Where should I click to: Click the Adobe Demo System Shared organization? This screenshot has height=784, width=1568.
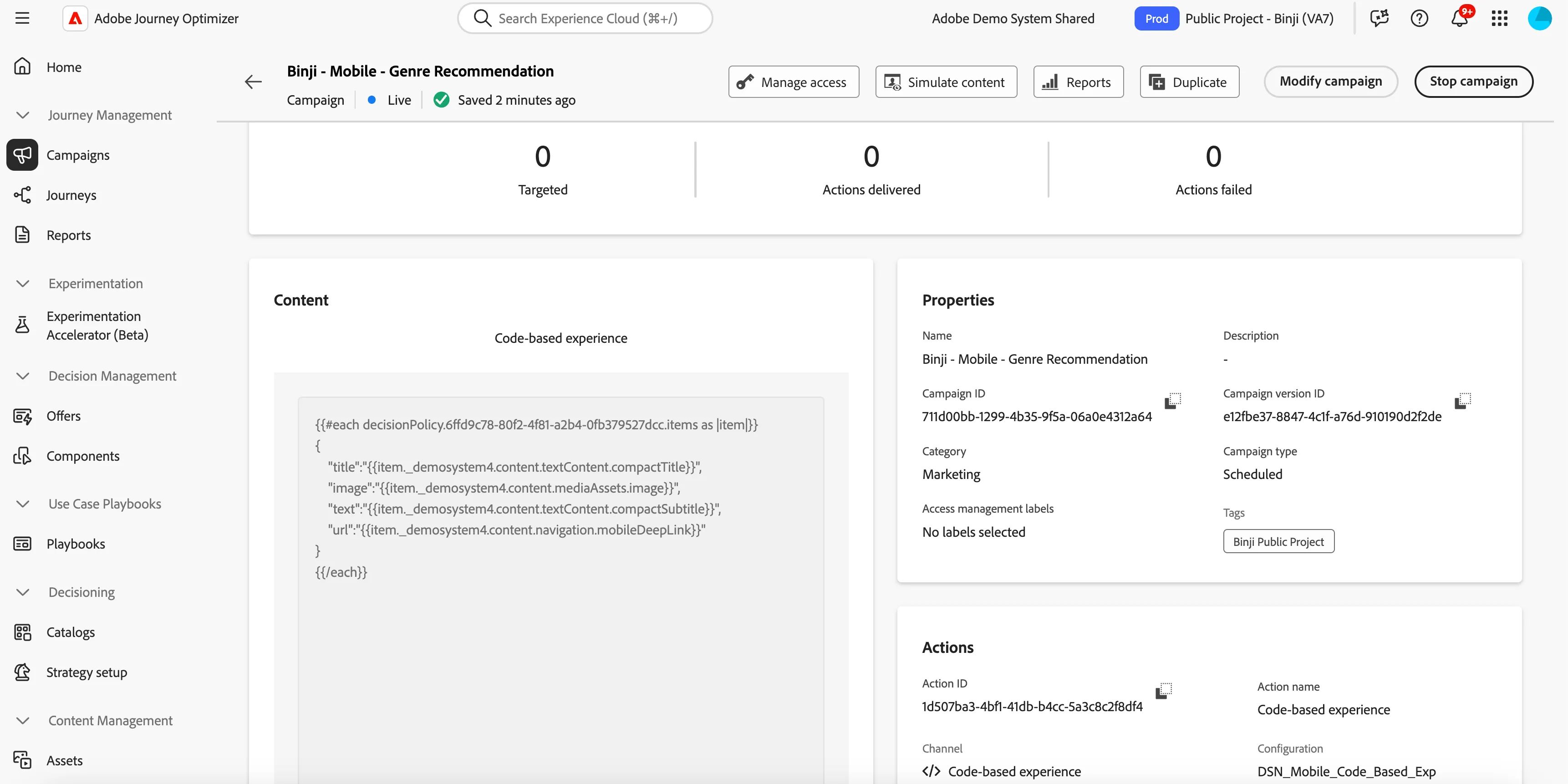pyautogui.click(x=1013, y=18)
